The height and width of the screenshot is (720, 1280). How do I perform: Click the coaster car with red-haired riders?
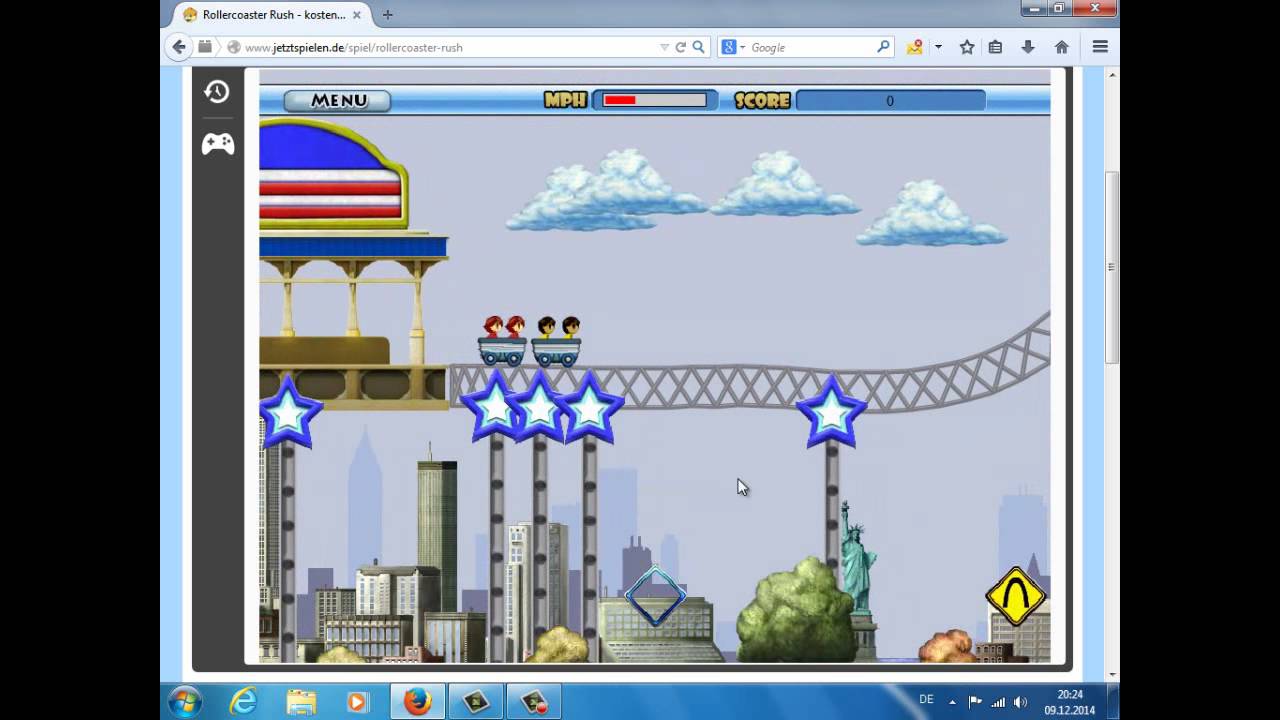(x=502, y=341)
